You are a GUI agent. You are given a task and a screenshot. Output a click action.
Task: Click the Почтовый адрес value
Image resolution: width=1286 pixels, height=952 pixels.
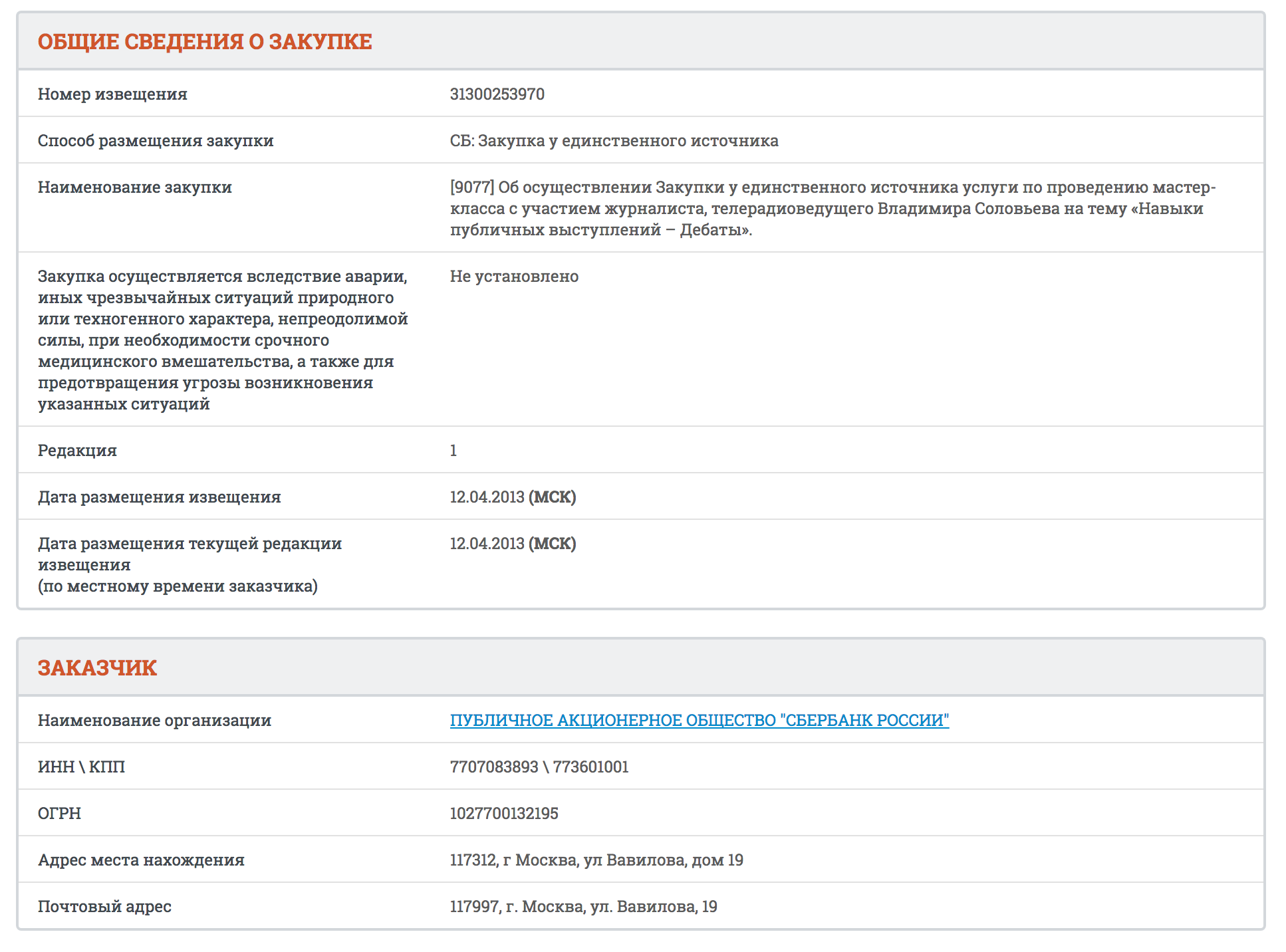pos(583,906)
